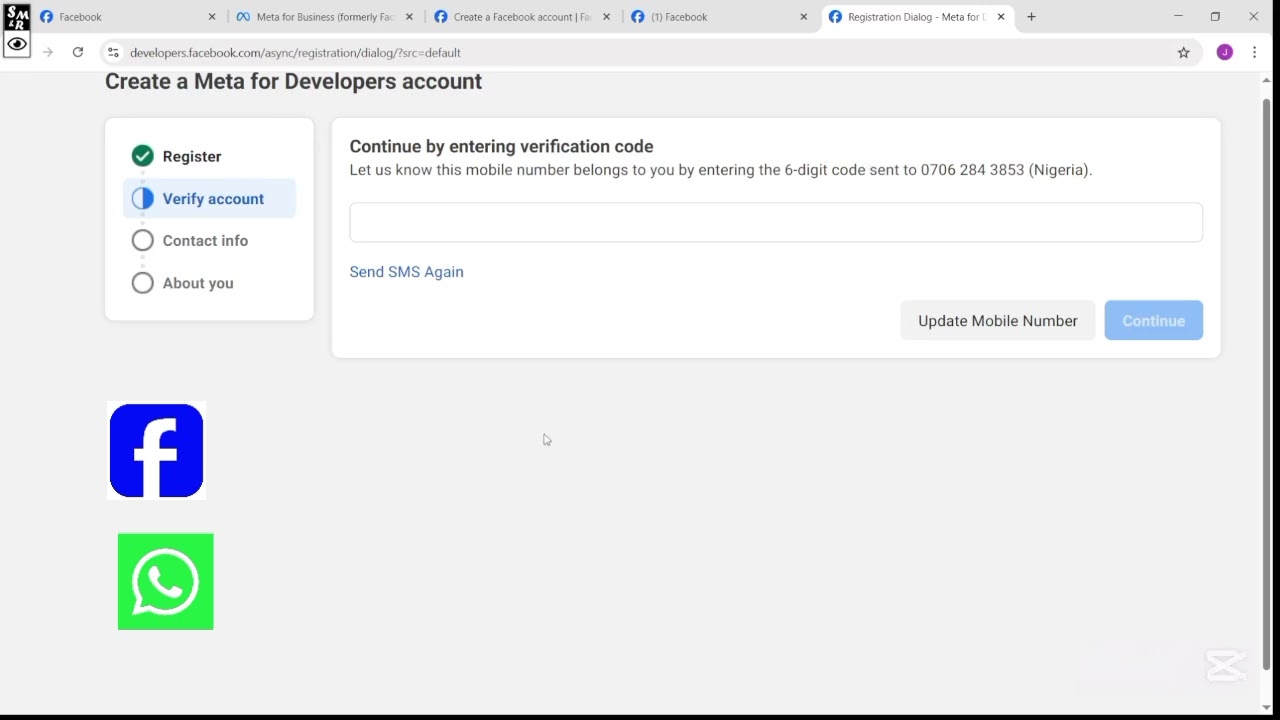Click the About you step circle
This screenshot has width=1280, height=720.
[x=143, y=283]
